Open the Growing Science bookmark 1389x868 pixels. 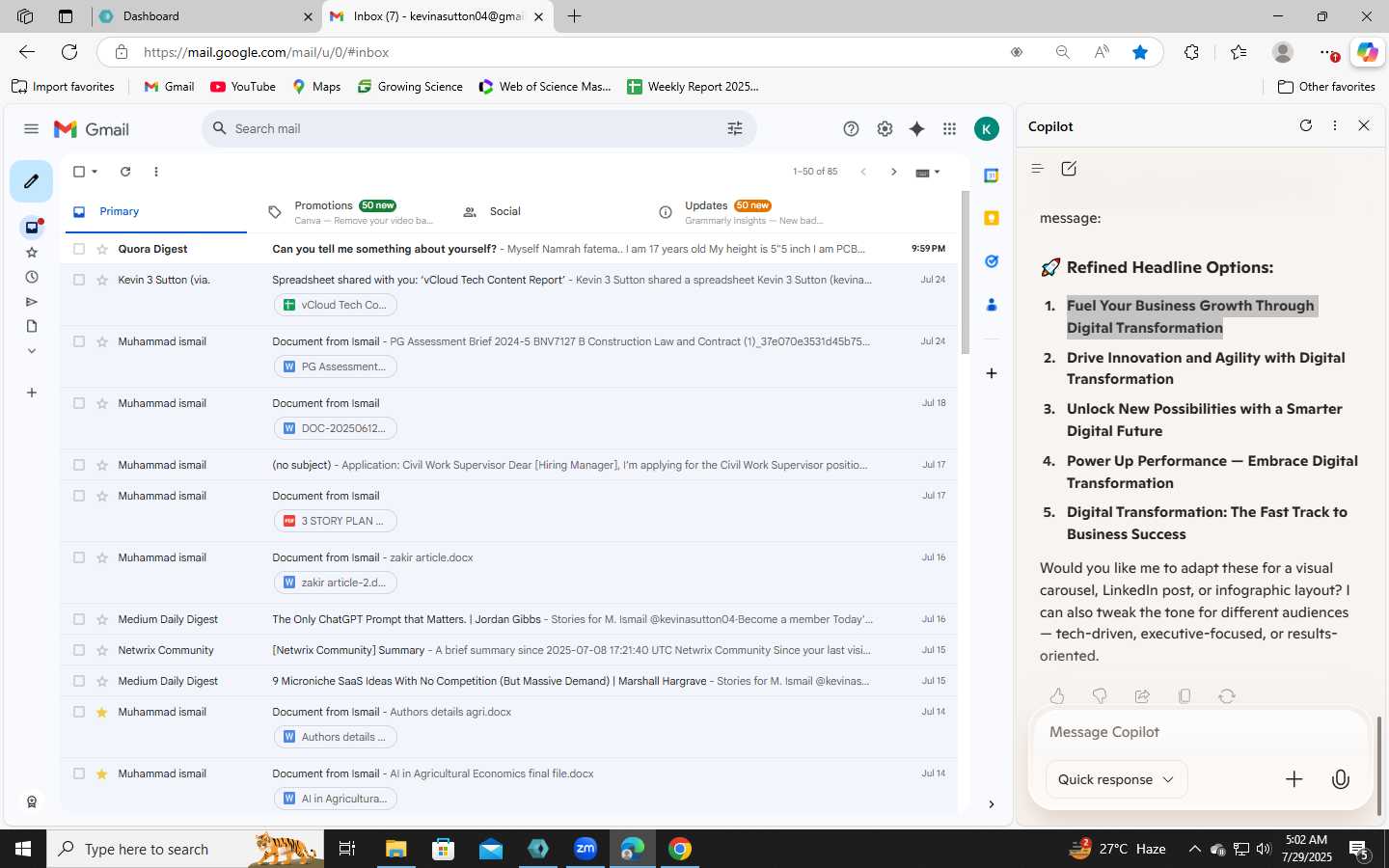(x=410, y=87)
